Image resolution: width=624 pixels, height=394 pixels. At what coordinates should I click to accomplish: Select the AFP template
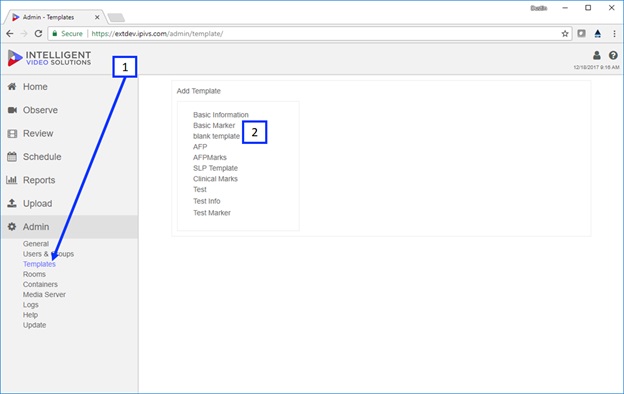(x=200, y=147)
